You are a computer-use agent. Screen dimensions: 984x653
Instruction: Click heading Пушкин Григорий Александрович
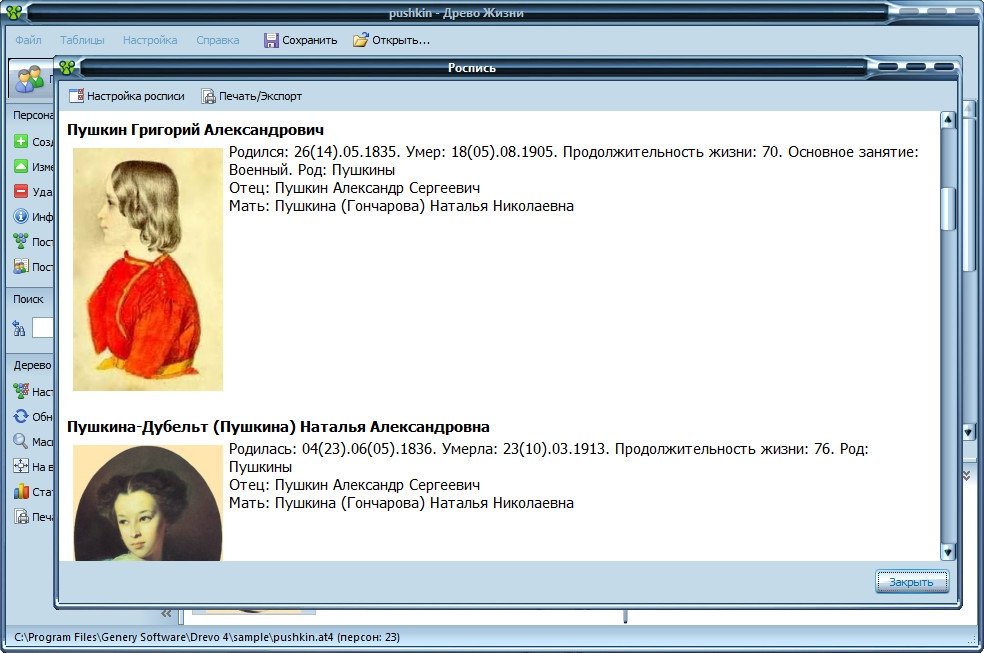(195, 130)
